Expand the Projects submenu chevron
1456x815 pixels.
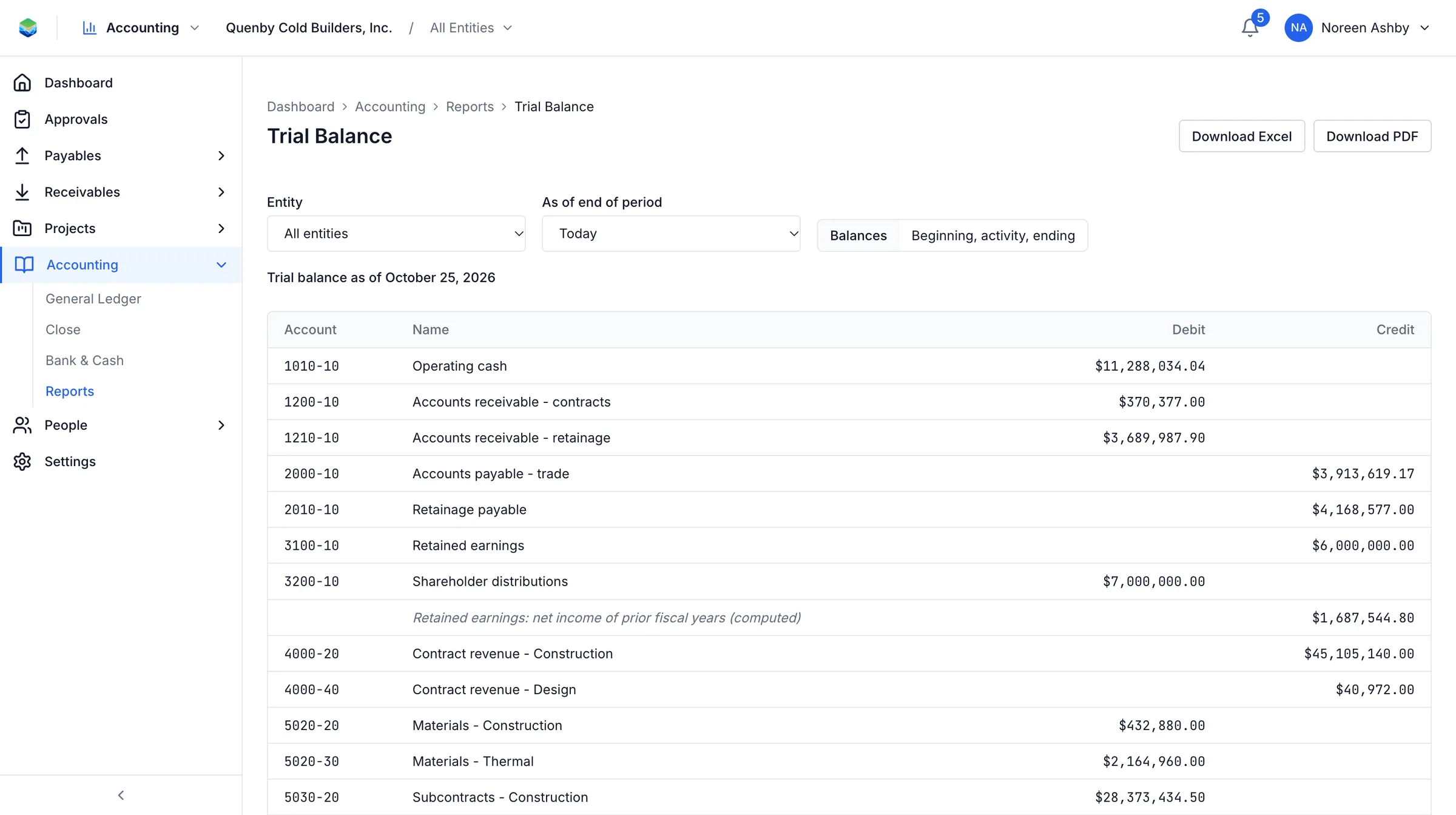pyautogui.click(x=221, y=228)
